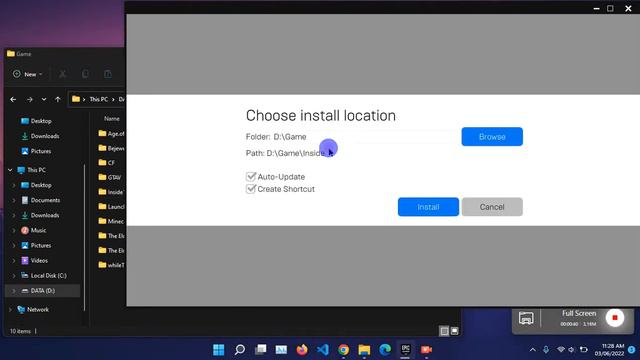Viewport: 640px width, 360px height.
Task: Click the Cut icon in File Explorer toolbar
Action: [62, 74]
